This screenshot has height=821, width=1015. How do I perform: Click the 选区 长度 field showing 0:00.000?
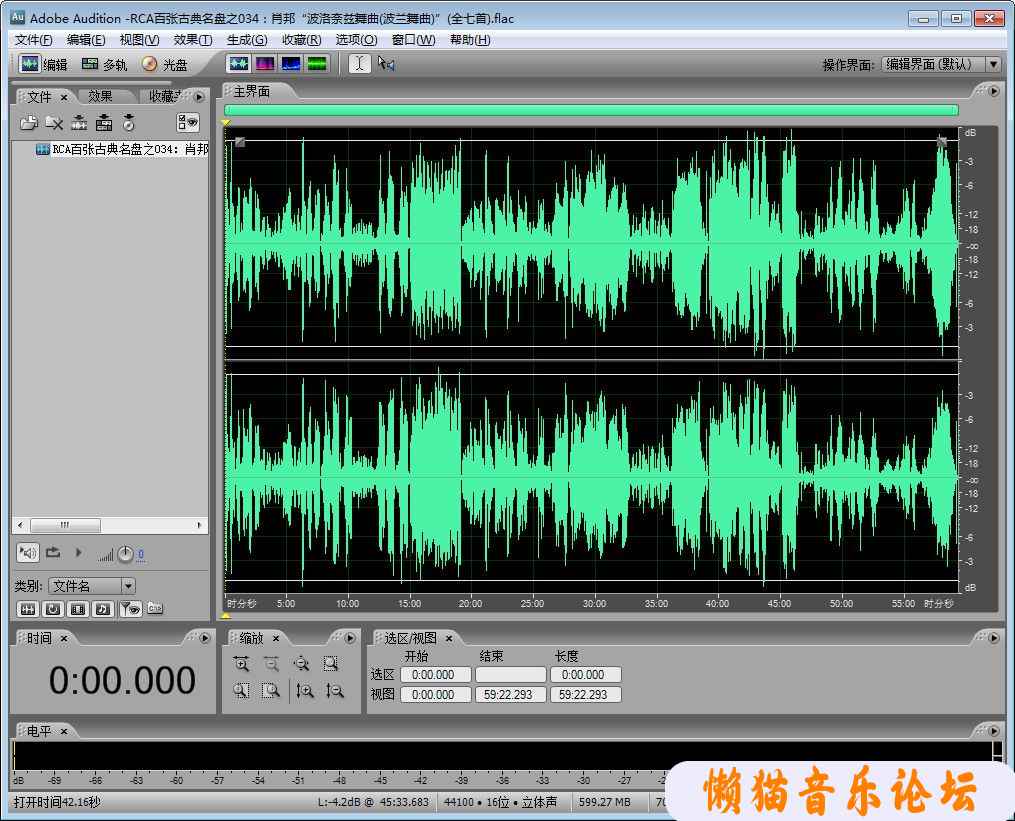pos(585,675)
